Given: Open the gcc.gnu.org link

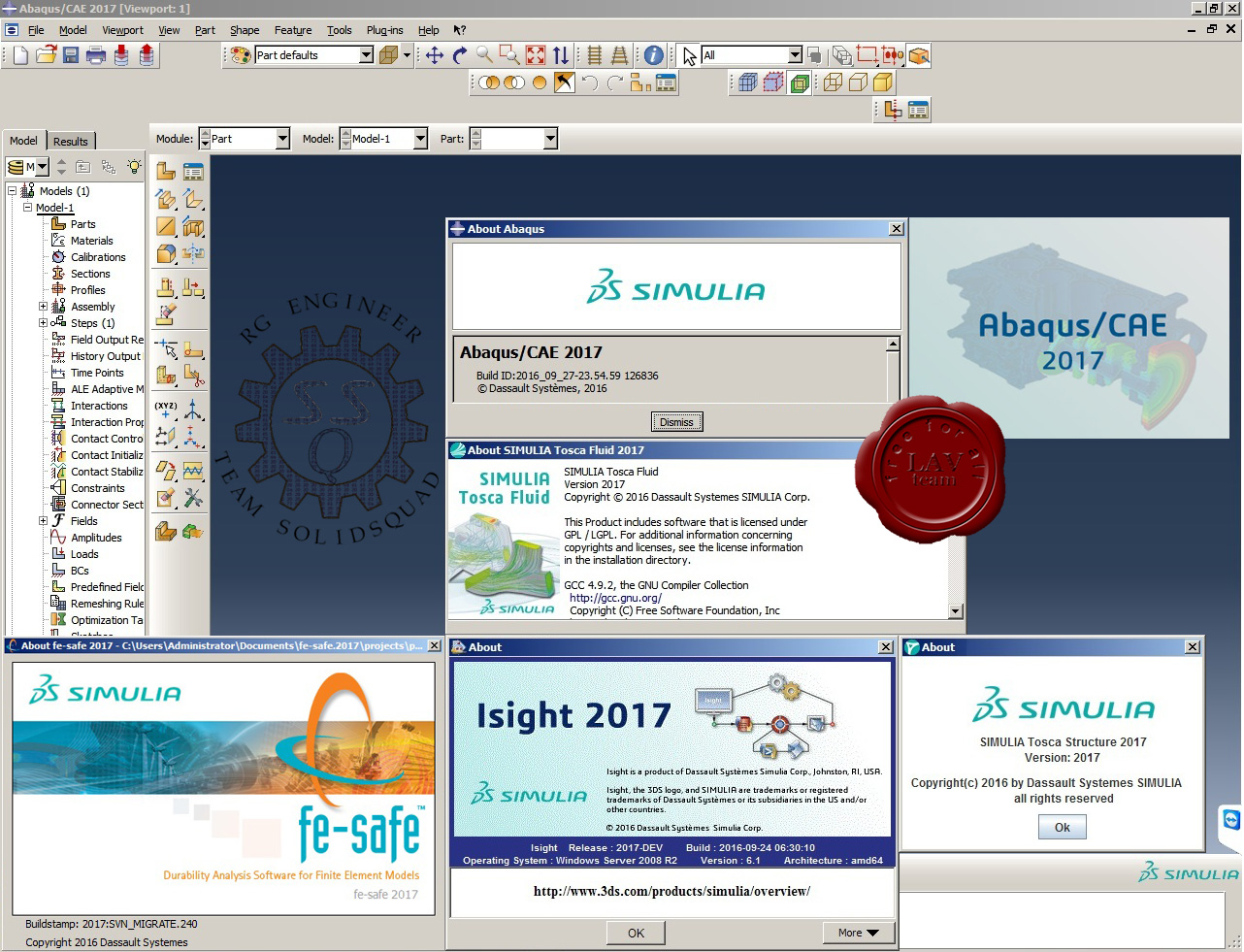Looking at the screenshot, I should pyautogui.click(x=615, y=598).
